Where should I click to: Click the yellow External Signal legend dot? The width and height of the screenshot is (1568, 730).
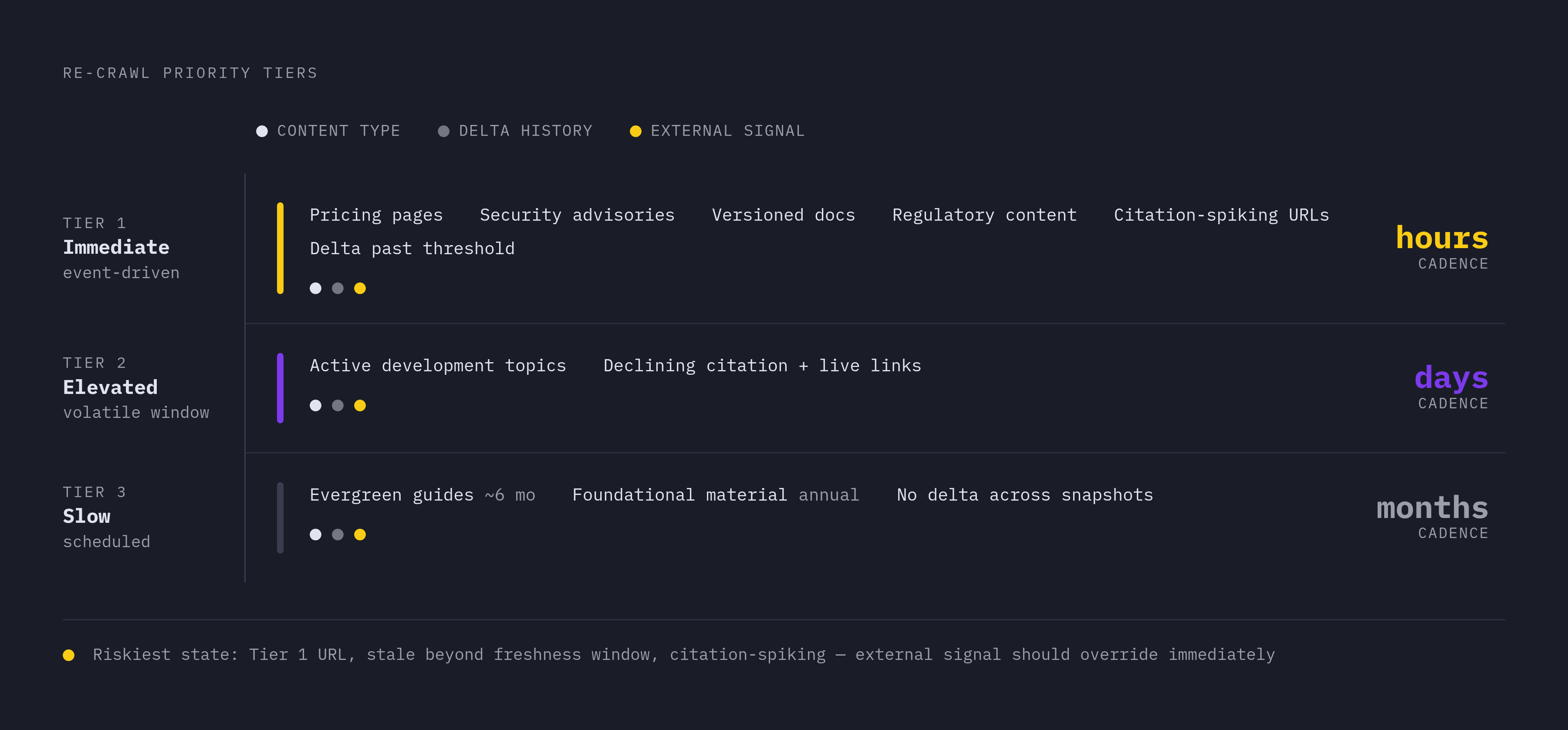click(x=635, y=131)
